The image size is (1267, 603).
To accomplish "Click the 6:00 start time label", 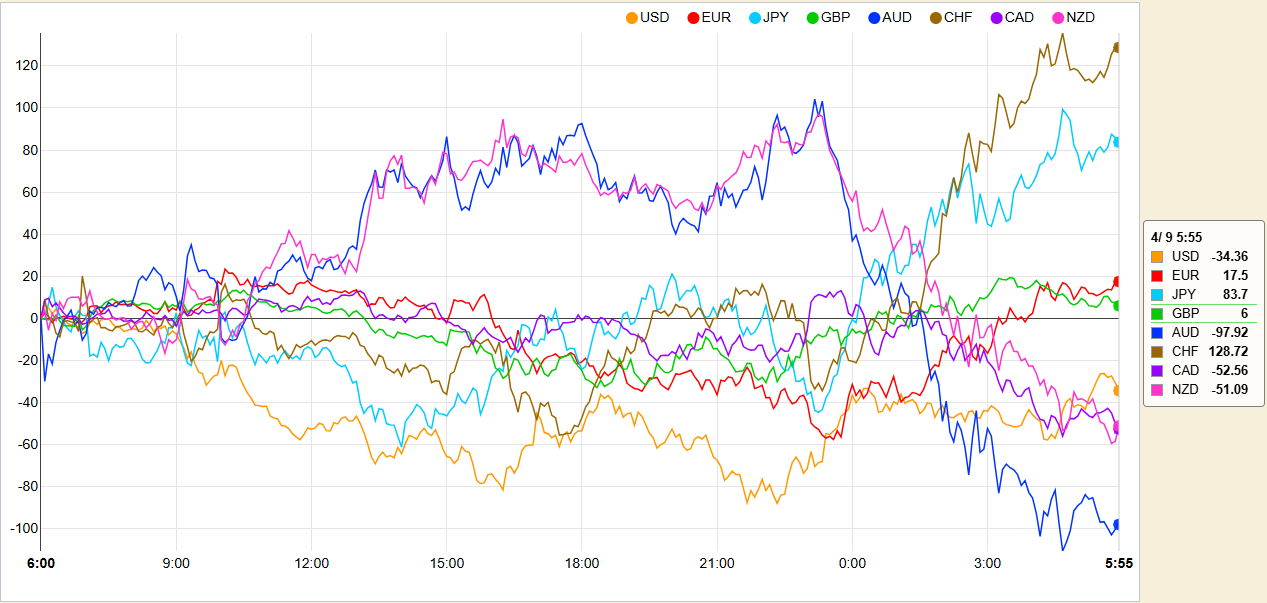I will point(41,564).
